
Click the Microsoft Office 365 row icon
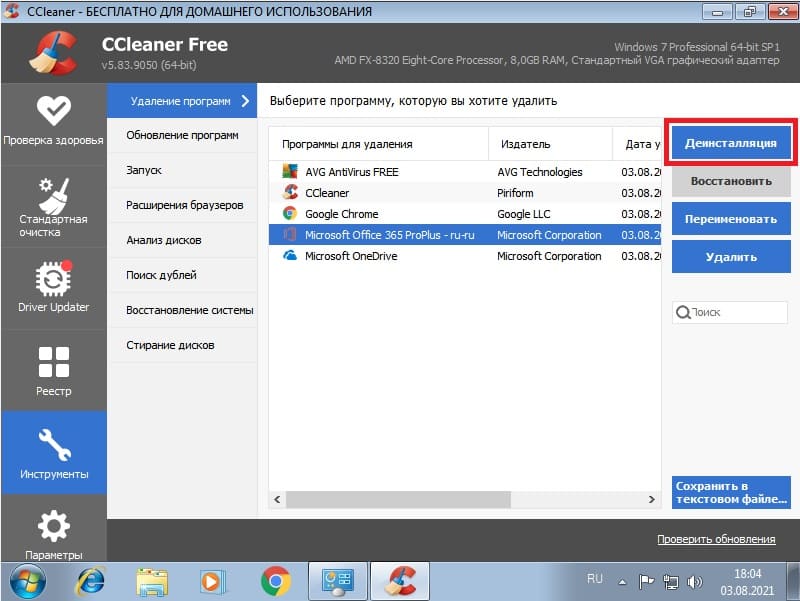[x=290, y=235]
